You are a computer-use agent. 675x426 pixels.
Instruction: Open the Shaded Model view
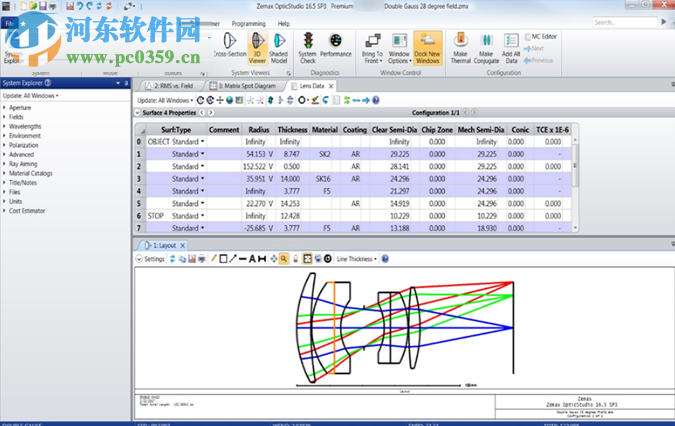pyautogui.click(x=279, y=48)
